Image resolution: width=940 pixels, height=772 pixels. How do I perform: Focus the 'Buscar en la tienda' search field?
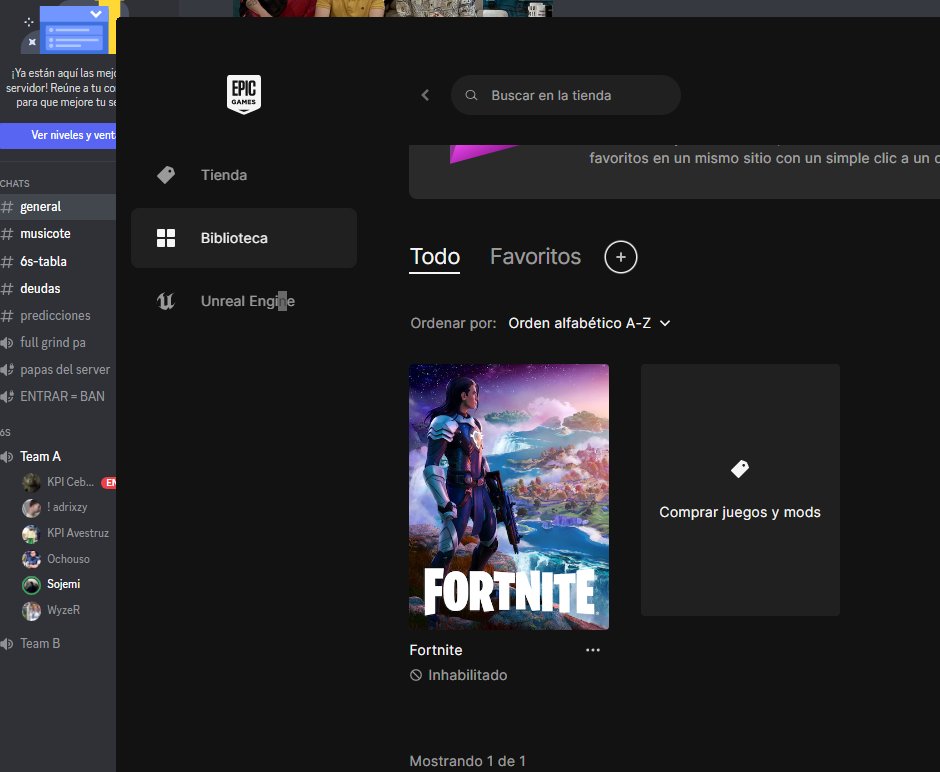point(565,95)
